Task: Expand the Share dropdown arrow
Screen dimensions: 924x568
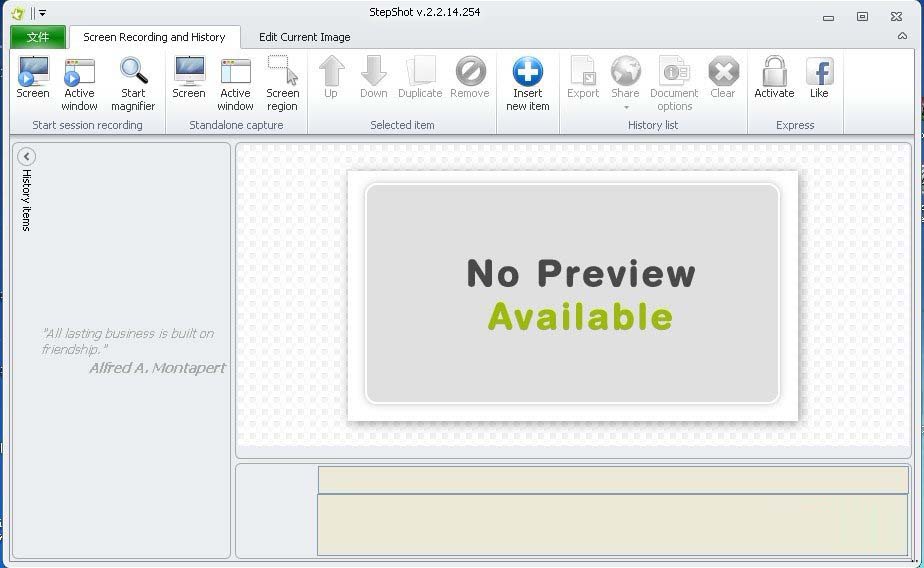Action: (x=626, y=107)
